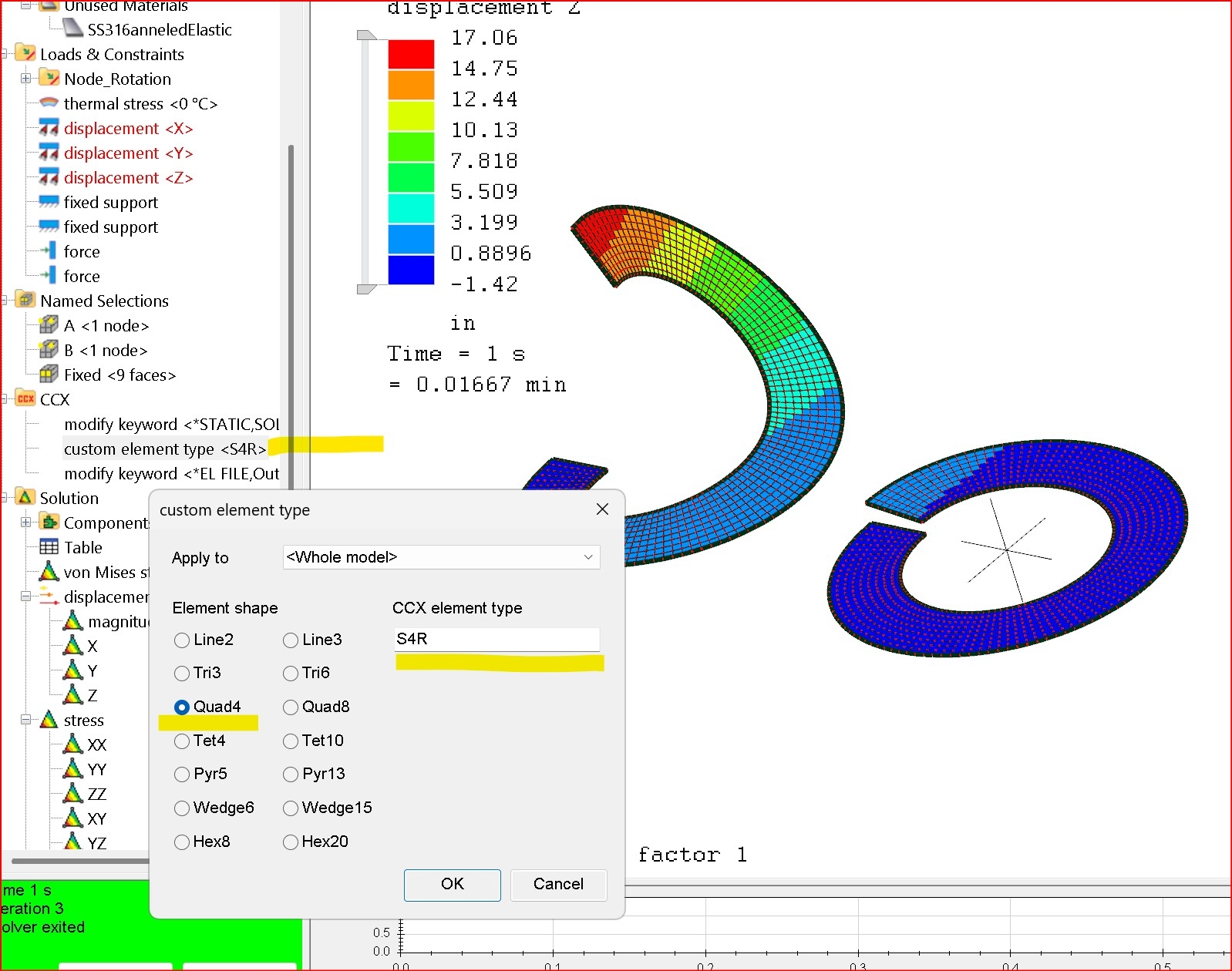Click the CCX element type text field
The height and width of the screenshot is (971, 1232).
click(497, 639)
